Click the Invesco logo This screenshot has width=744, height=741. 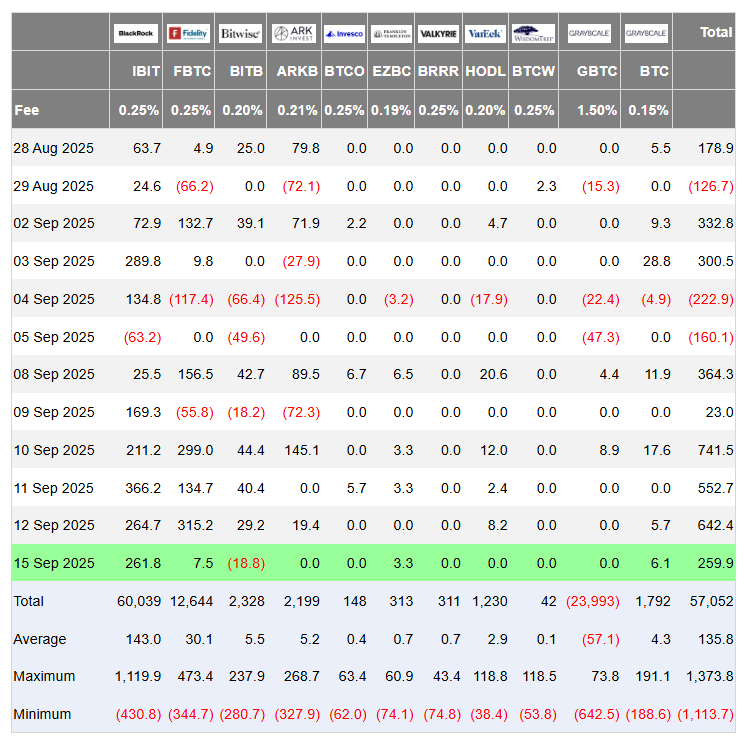click(x=344, y=34)
